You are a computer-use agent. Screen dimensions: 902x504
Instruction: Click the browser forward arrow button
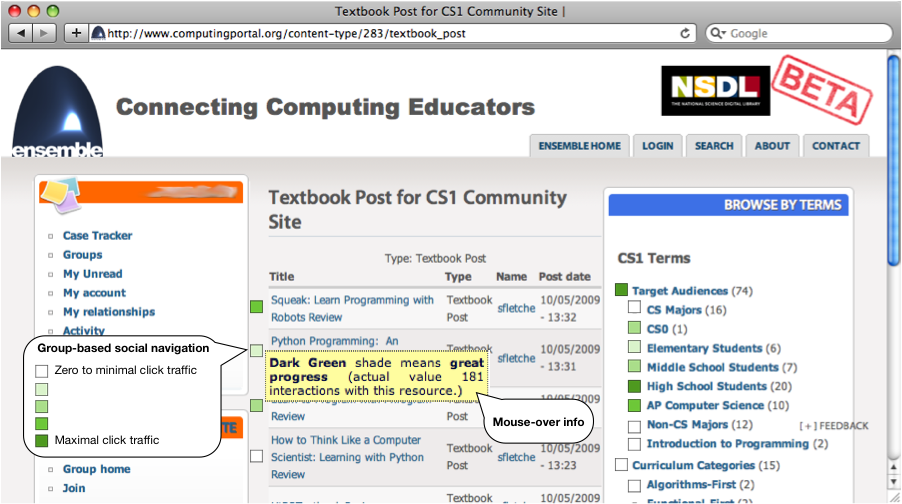(x=44, y=33)
